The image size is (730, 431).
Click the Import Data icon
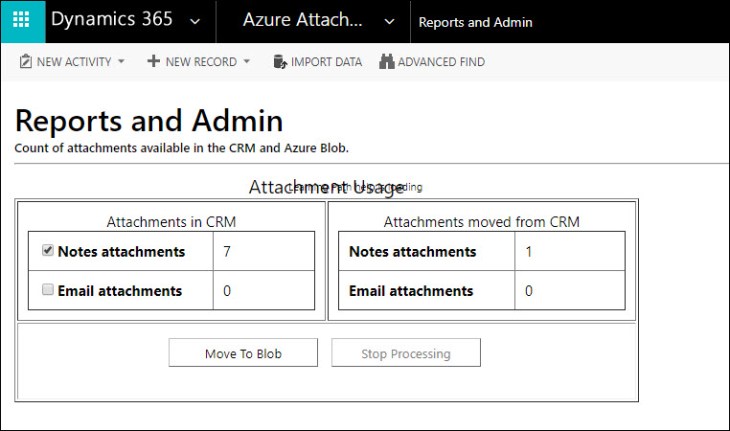(279, 62)
